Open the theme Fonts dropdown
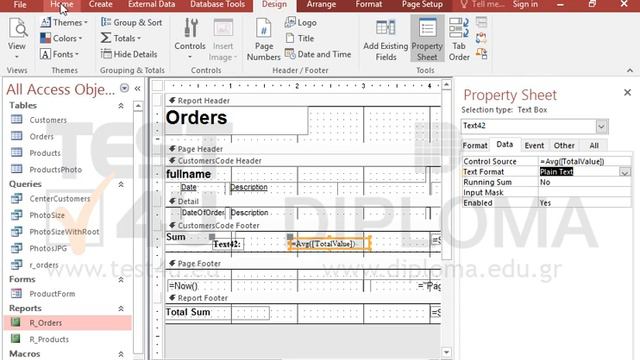 60,54
